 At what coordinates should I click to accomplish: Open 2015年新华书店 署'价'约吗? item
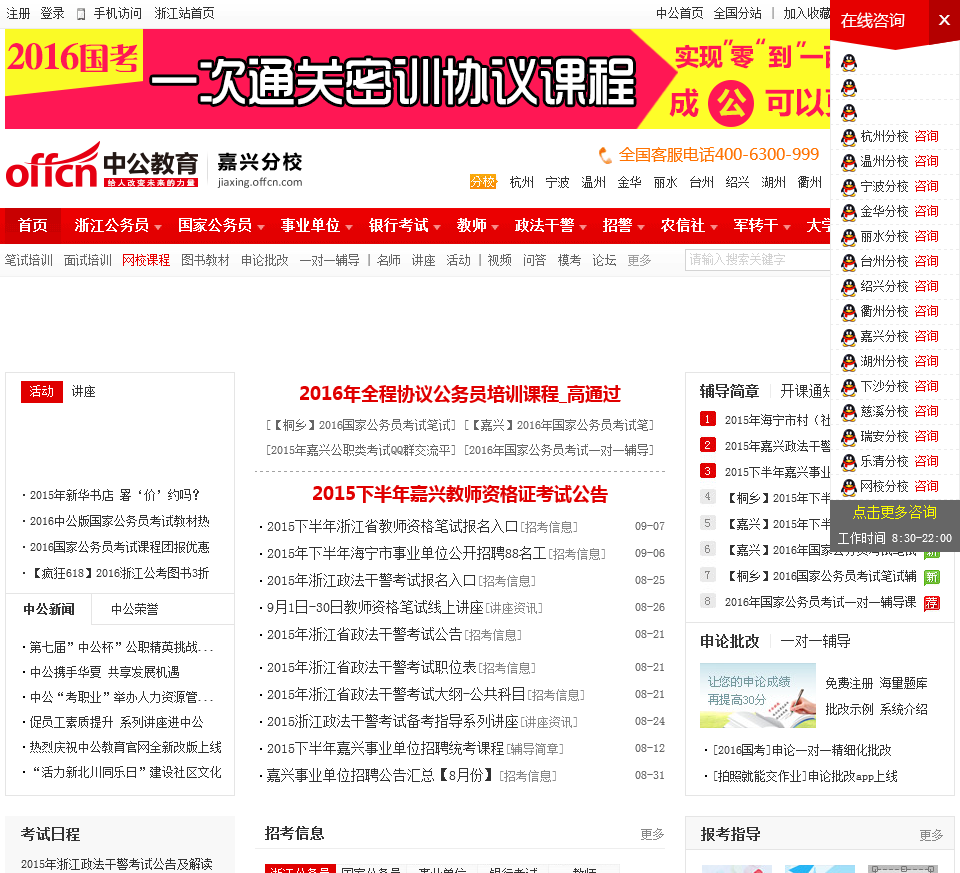coord(115,495)
